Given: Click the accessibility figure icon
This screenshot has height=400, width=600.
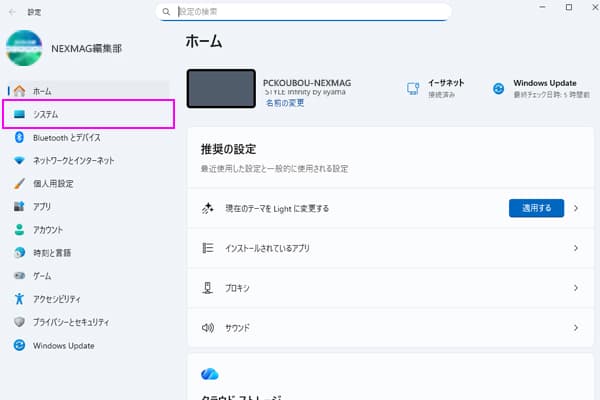Looking at the screenshot, I should point(19,299).
